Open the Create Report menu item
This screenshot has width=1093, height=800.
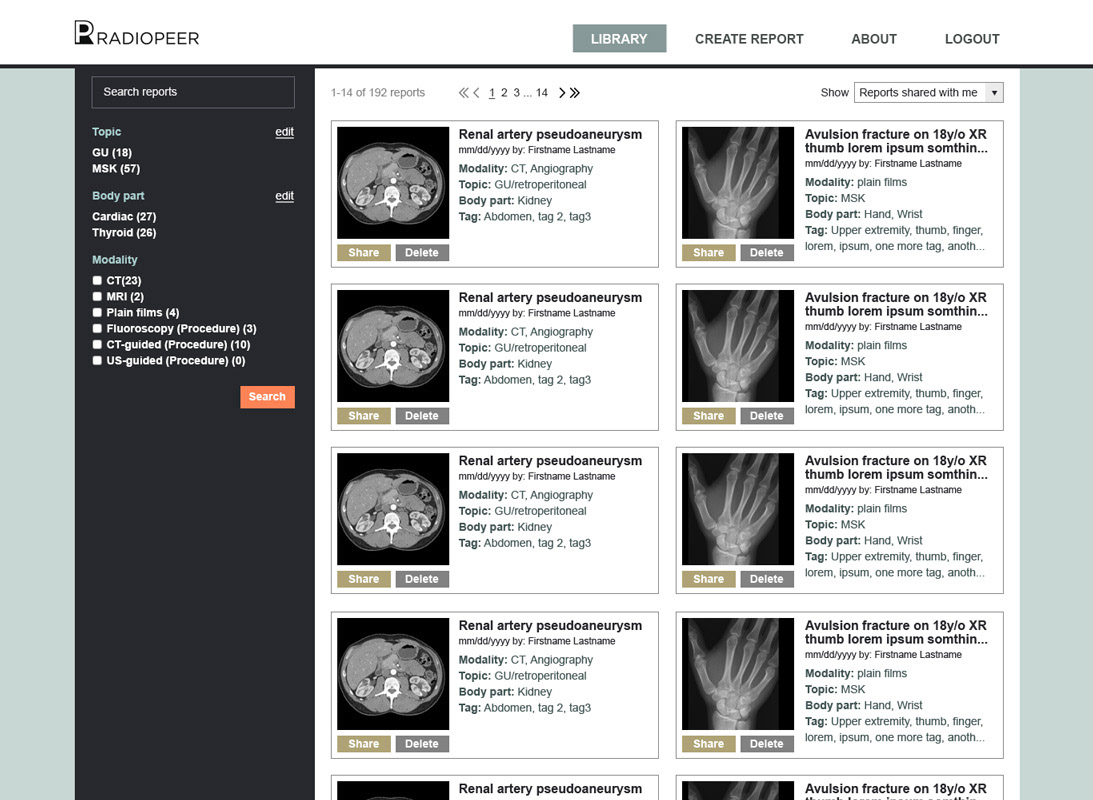(749, 39)
